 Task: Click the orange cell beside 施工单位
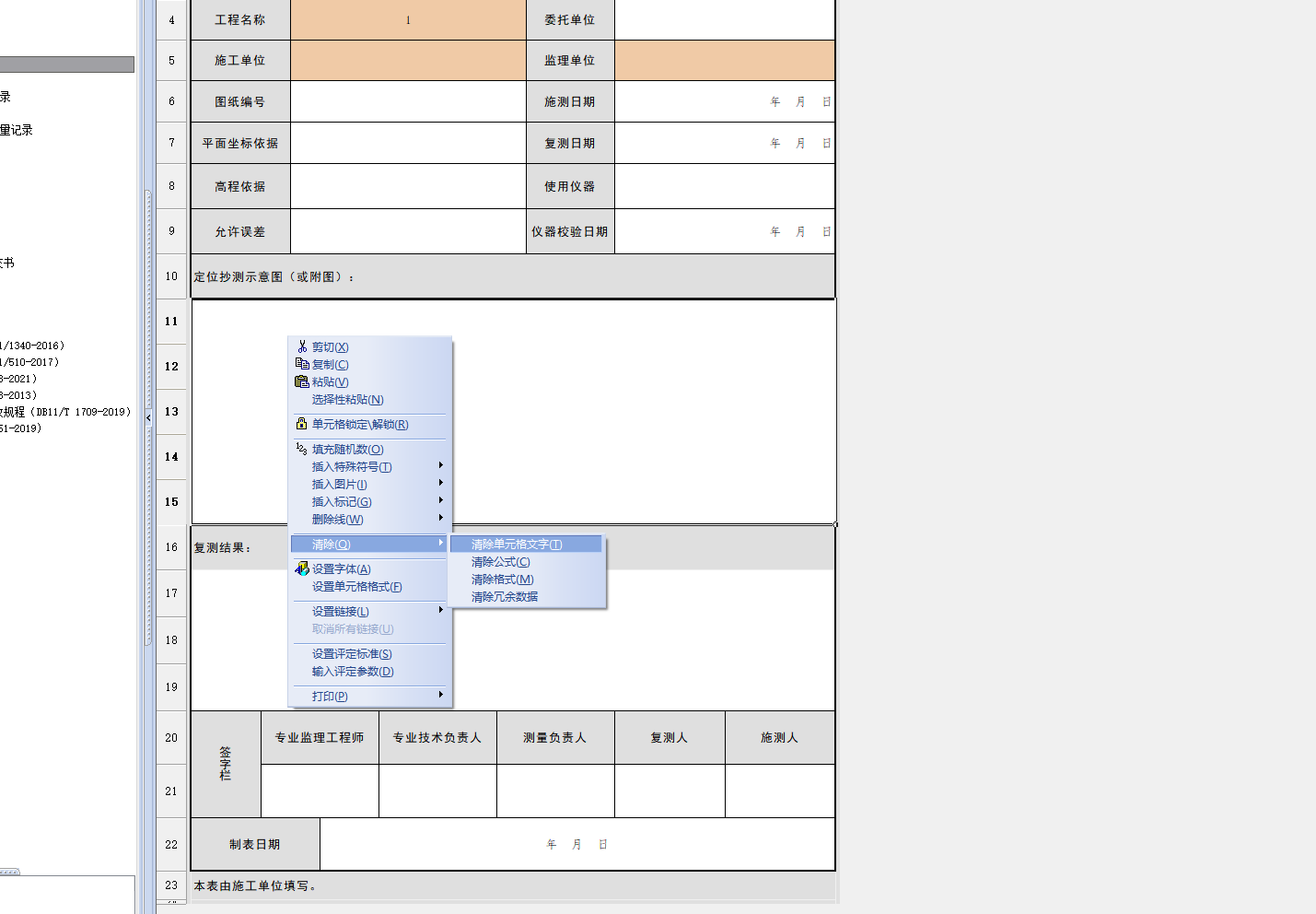pos(408,61)
